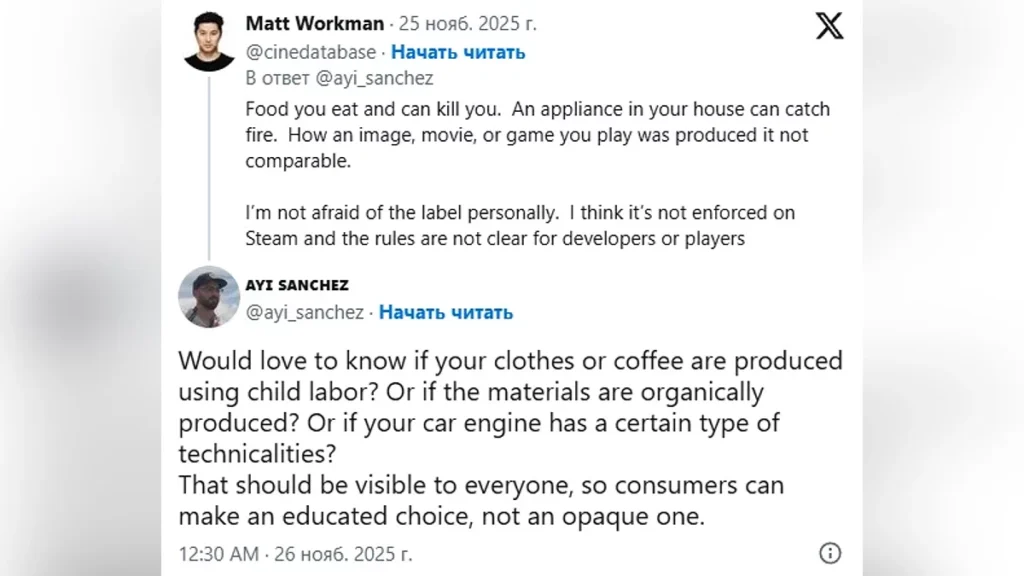Open the 12:30 AM timestamp link
The image size is (1024, 576).
click(x=216, y=553)
